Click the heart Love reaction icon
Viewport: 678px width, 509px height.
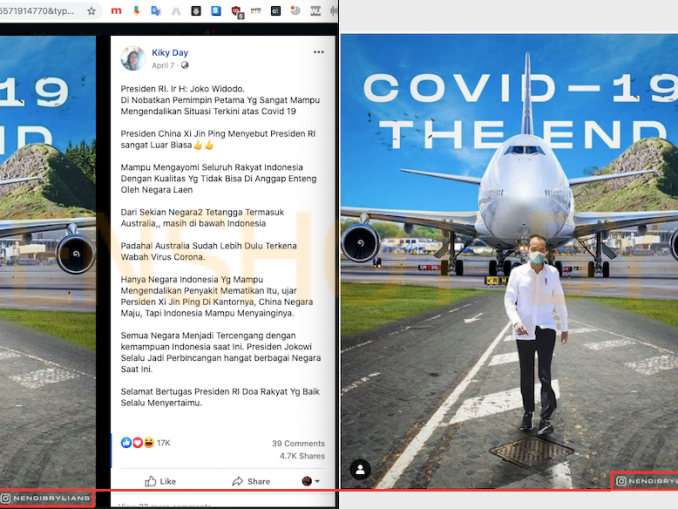138,442
